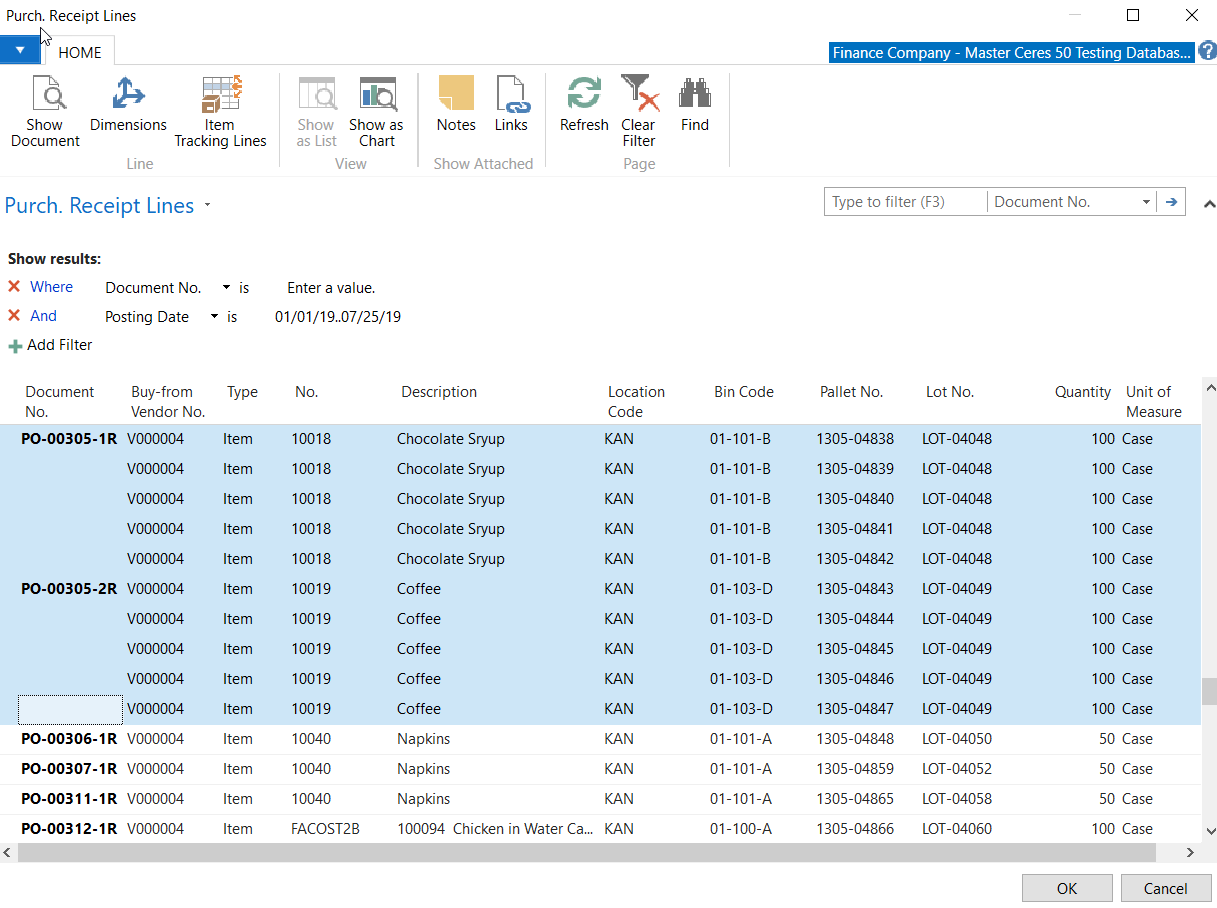Open the Notes attachment icon
The height and width of the screenshot is (908, 1217).
coord(456,95)
